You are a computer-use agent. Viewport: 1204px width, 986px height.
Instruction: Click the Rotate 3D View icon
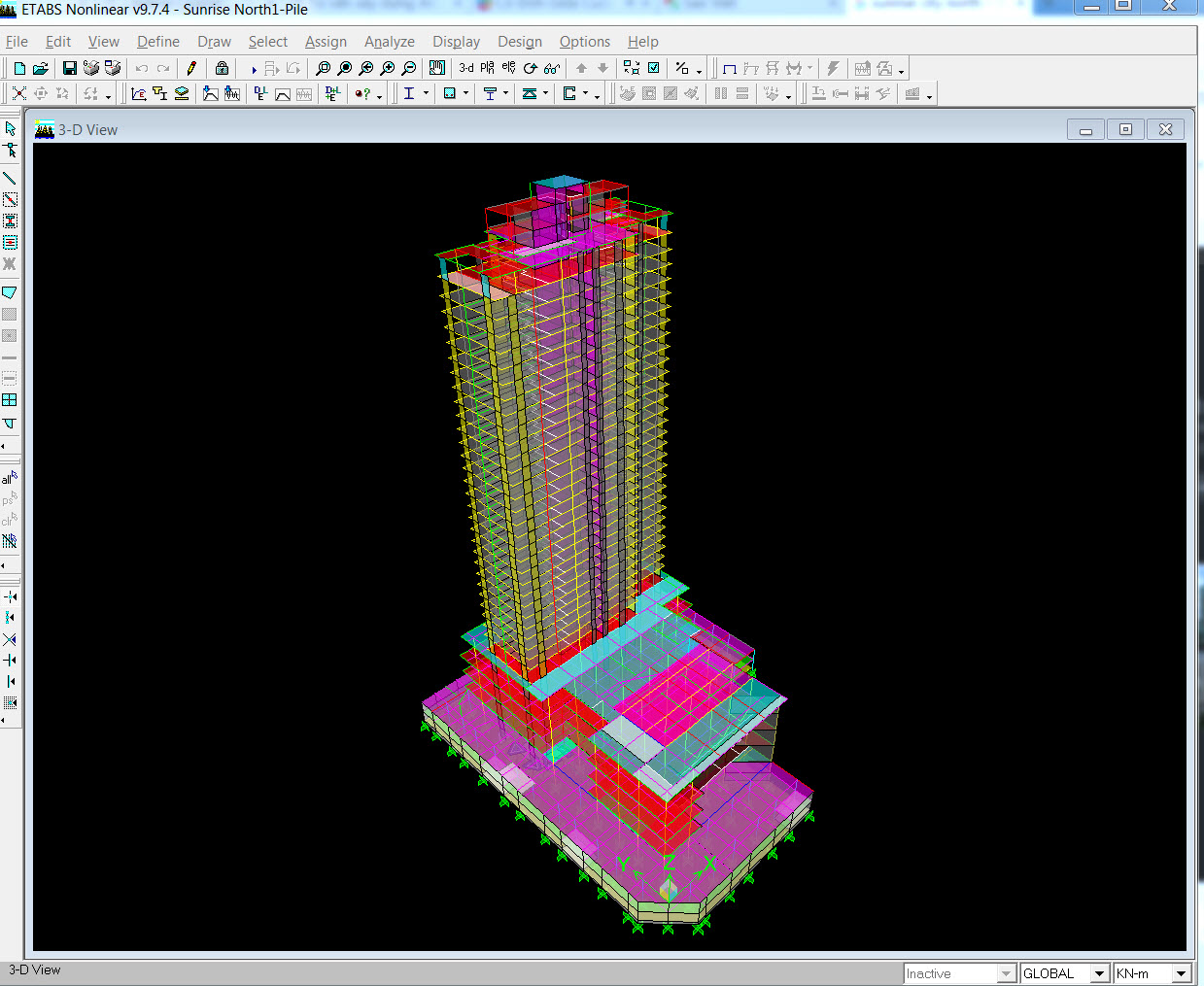tap(531, 68)
